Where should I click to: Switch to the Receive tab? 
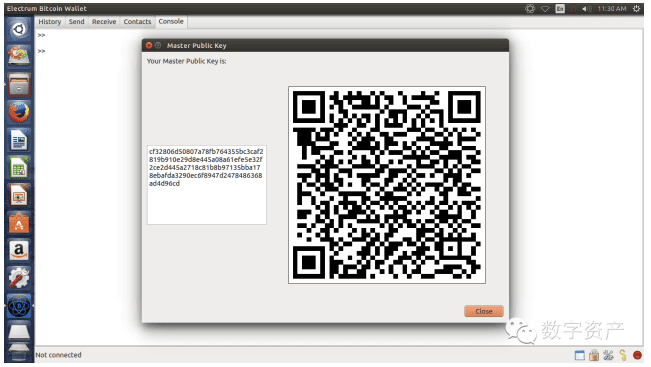[x=104, y=22]
